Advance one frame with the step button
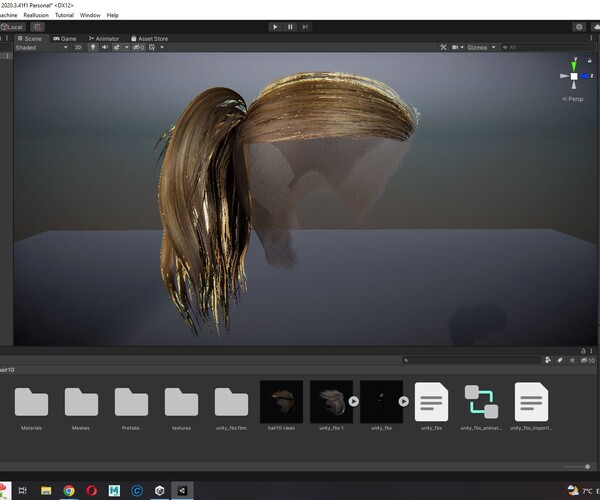Image resolution: width=600 pixels, height=500 pixels. coord(305,27)
